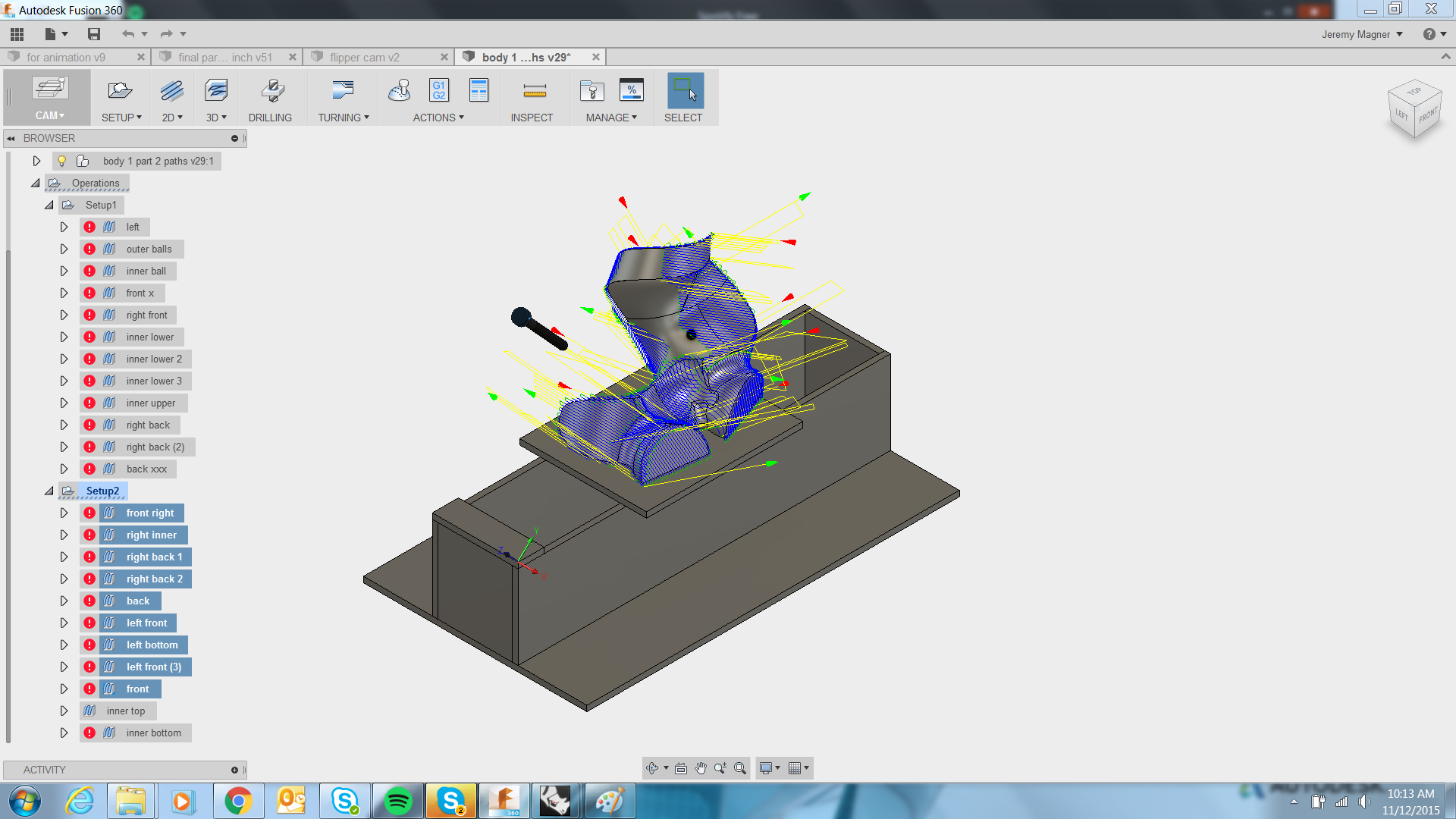Open the DRILLING tool

(x=271, y=97)
